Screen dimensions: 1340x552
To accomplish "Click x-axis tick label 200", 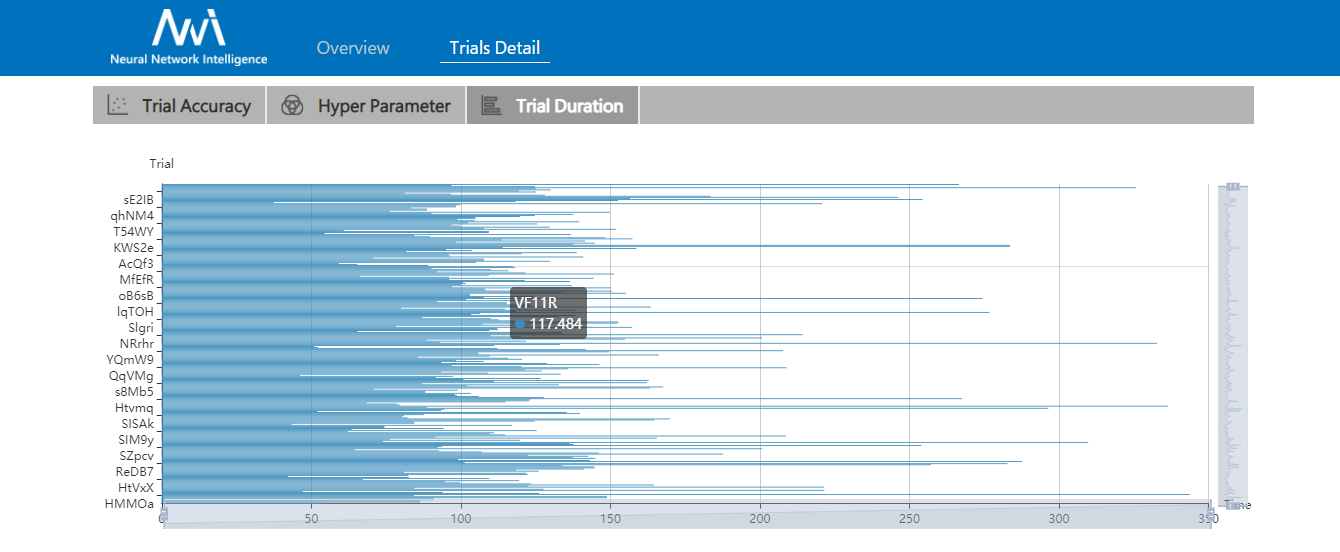I will (x=761, y=519).
